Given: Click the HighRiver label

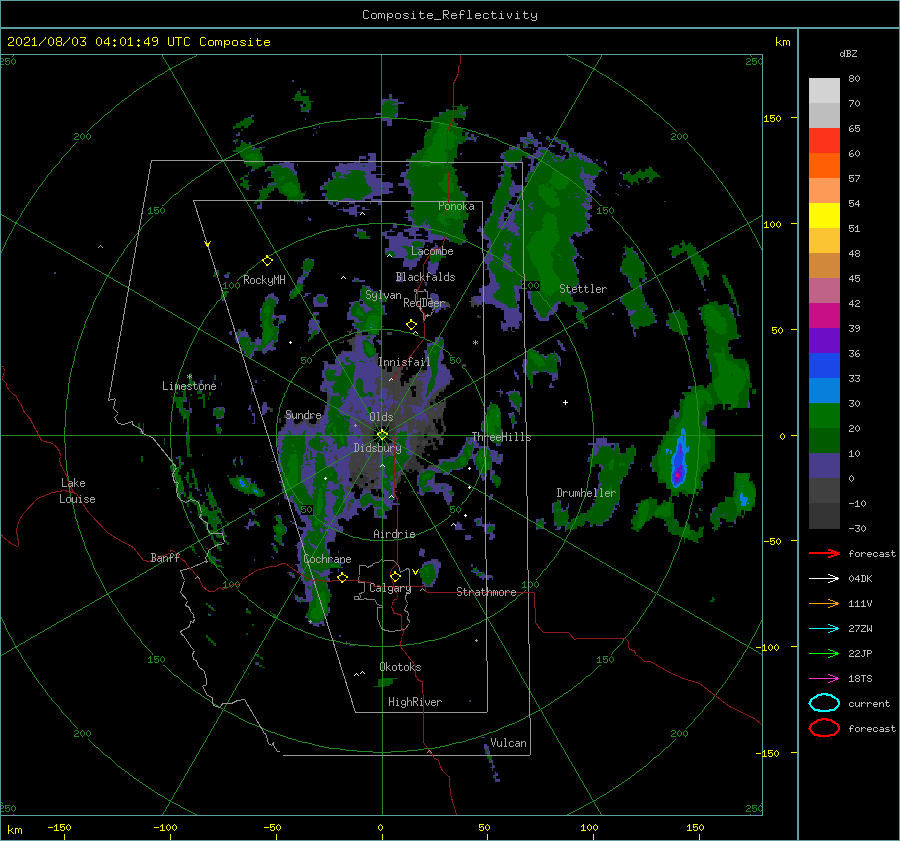Looking at the screenshot, I should [415, 702].
